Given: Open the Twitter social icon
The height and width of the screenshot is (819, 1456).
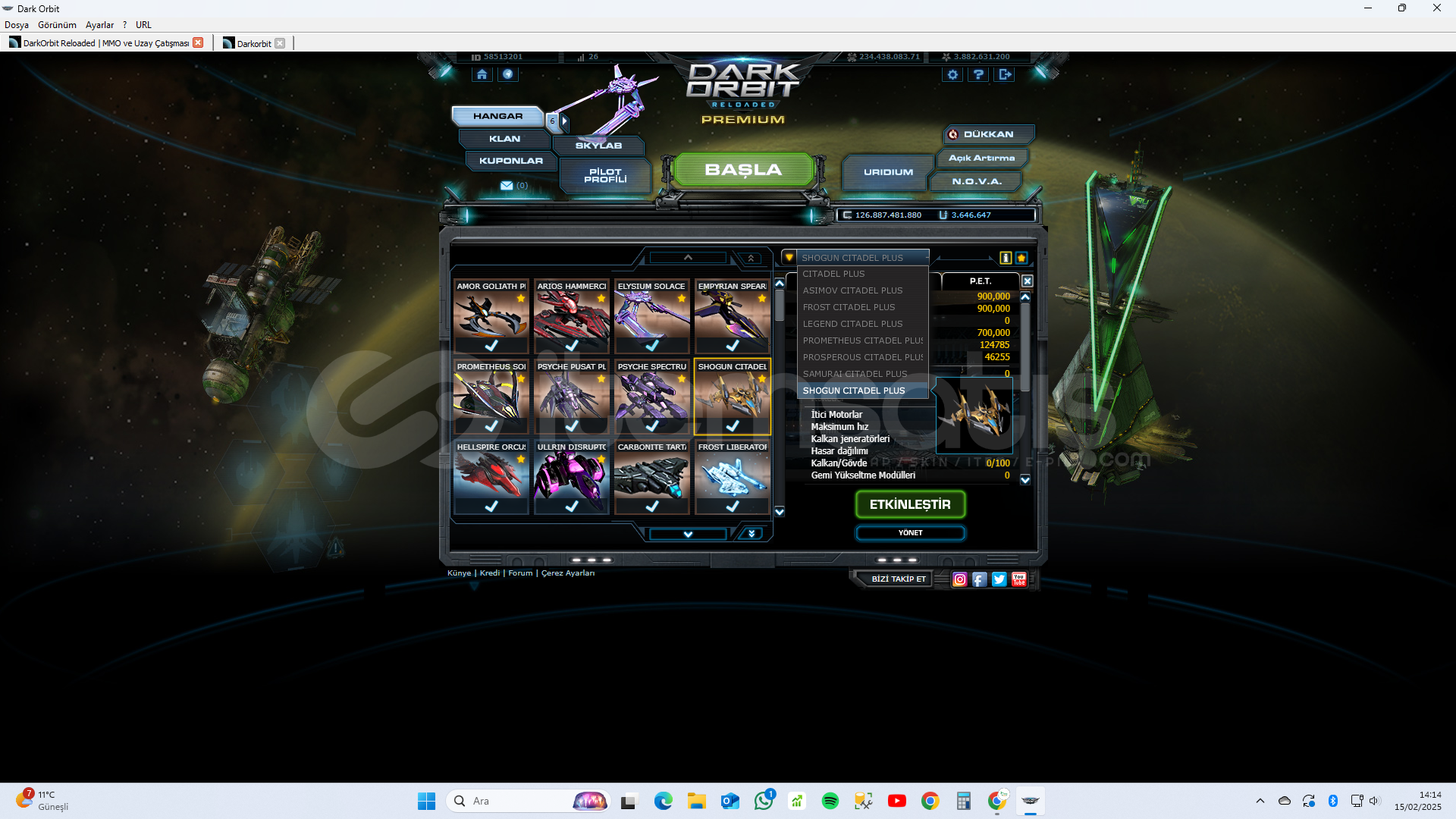Looking at the screenshot, I should tap(999, 579).
